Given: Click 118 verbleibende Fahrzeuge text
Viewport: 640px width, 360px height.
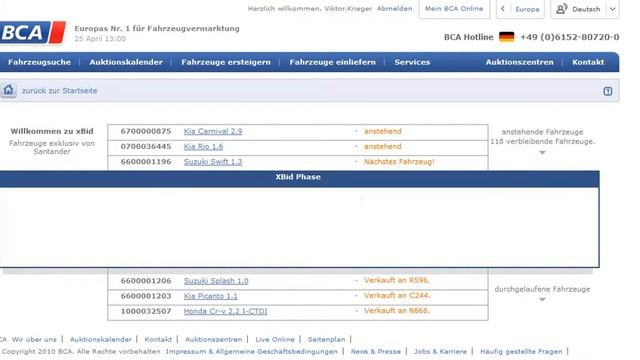Looking at the screenshot, I should 542,142.
